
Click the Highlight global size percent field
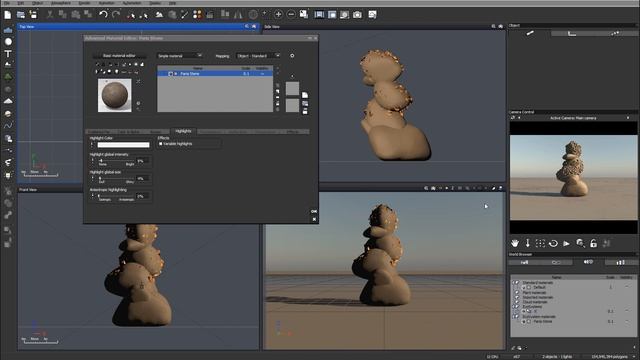point(143,179)
